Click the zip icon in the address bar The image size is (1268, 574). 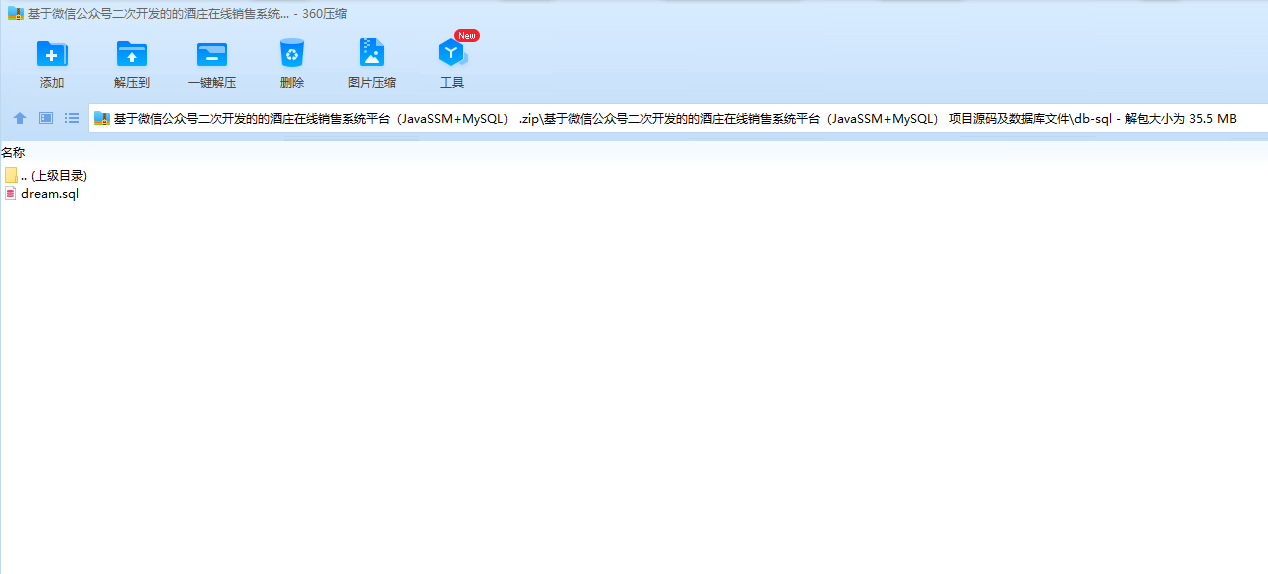tap(102, 119)
